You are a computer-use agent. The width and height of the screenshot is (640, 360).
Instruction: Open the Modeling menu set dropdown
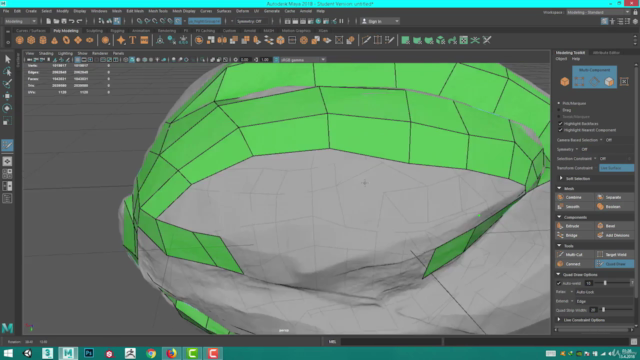pos(20,21)
